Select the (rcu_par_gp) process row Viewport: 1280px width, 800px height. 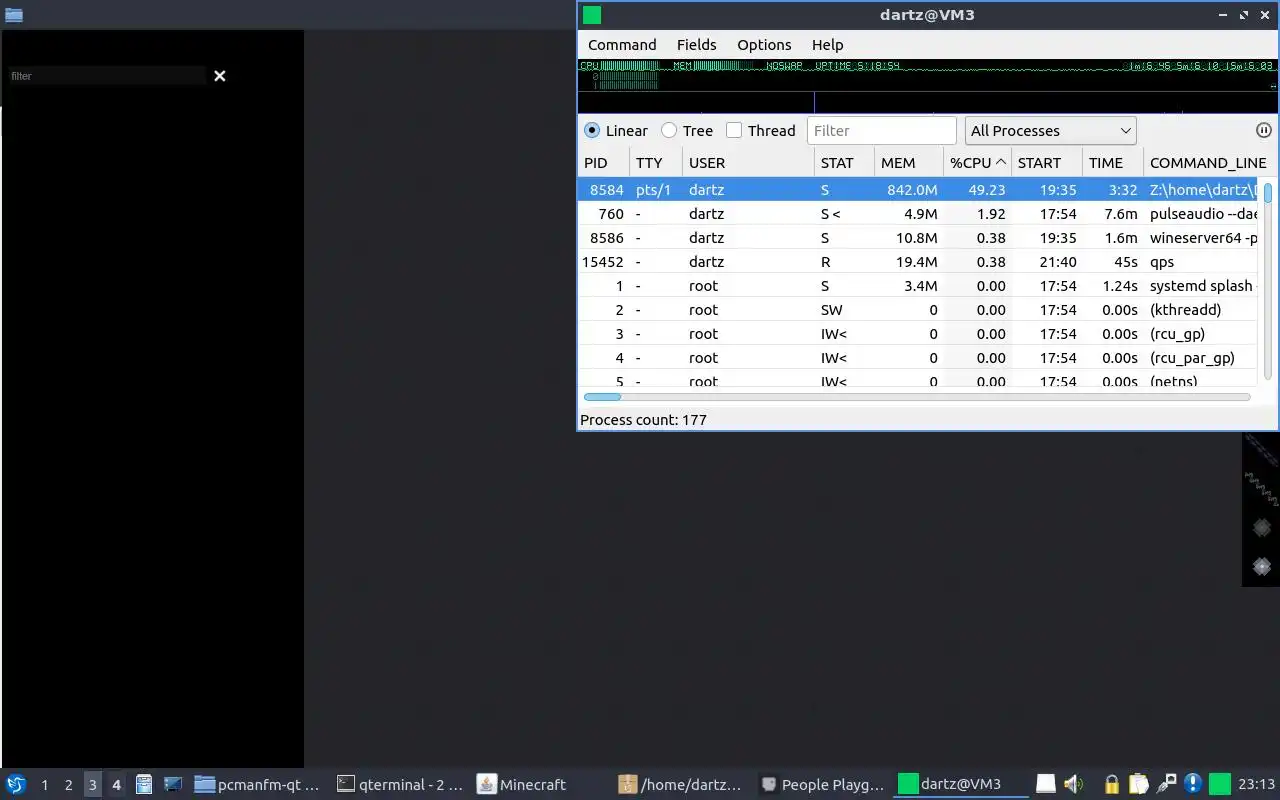tap(918, 357)
